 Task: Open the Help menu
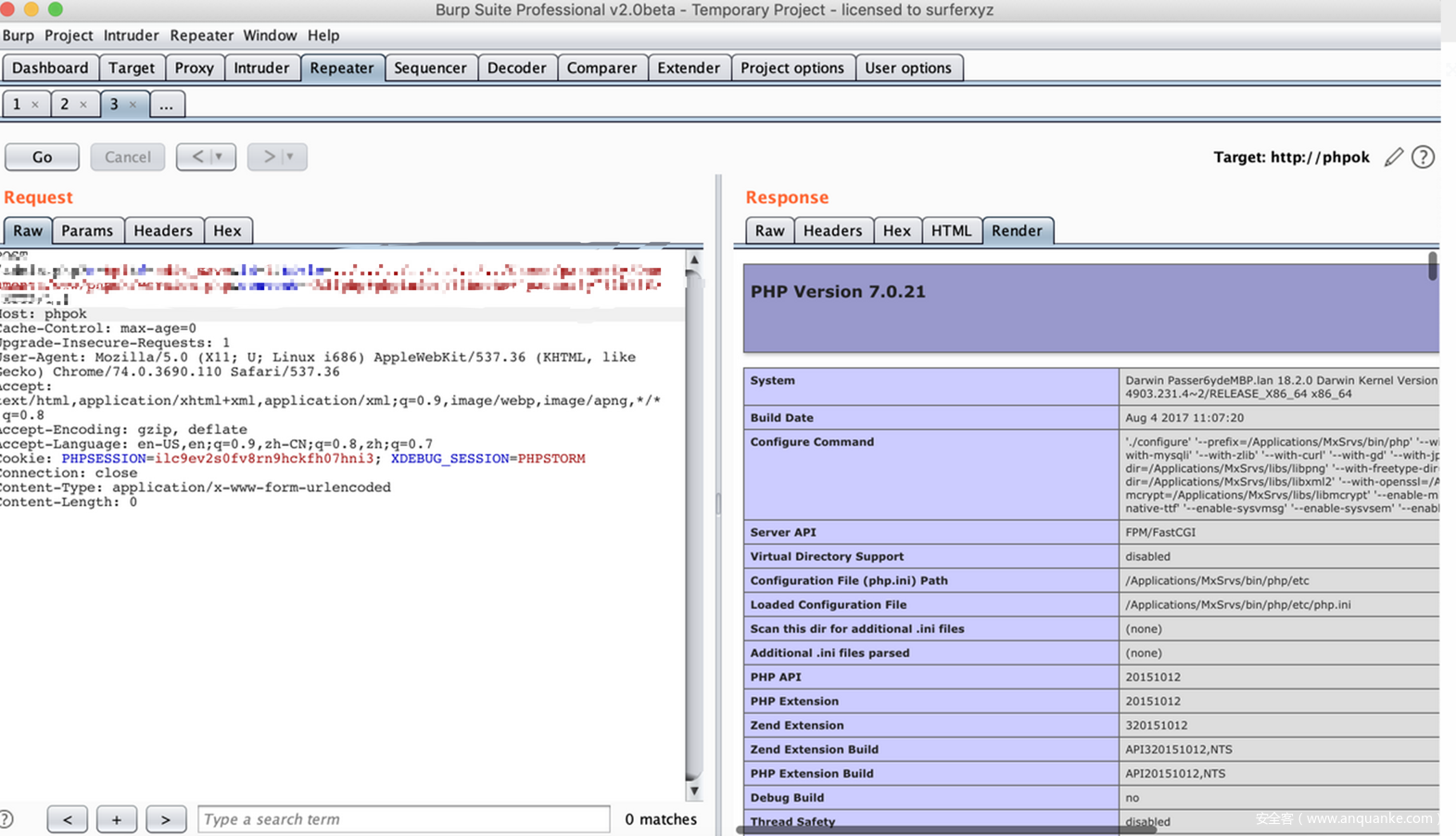[x=323, y=35]
